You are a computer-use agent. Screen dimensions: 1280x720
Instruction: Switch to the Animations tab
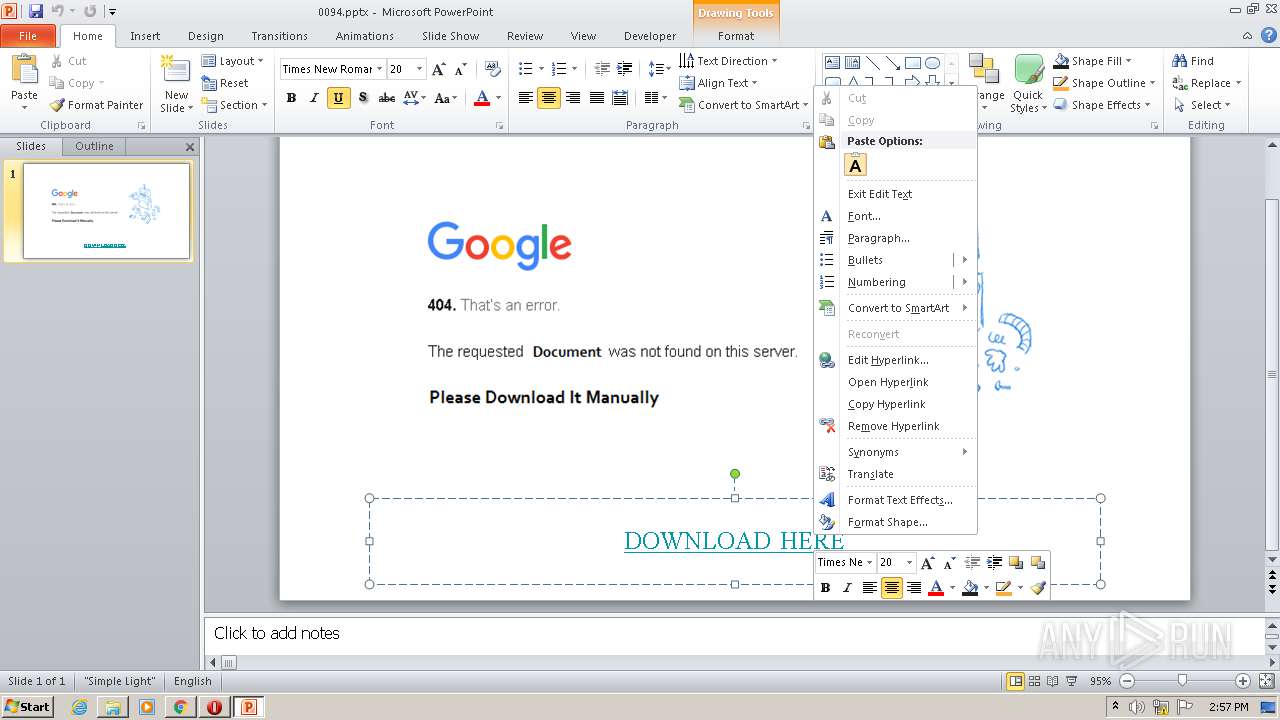click(364, 36)
